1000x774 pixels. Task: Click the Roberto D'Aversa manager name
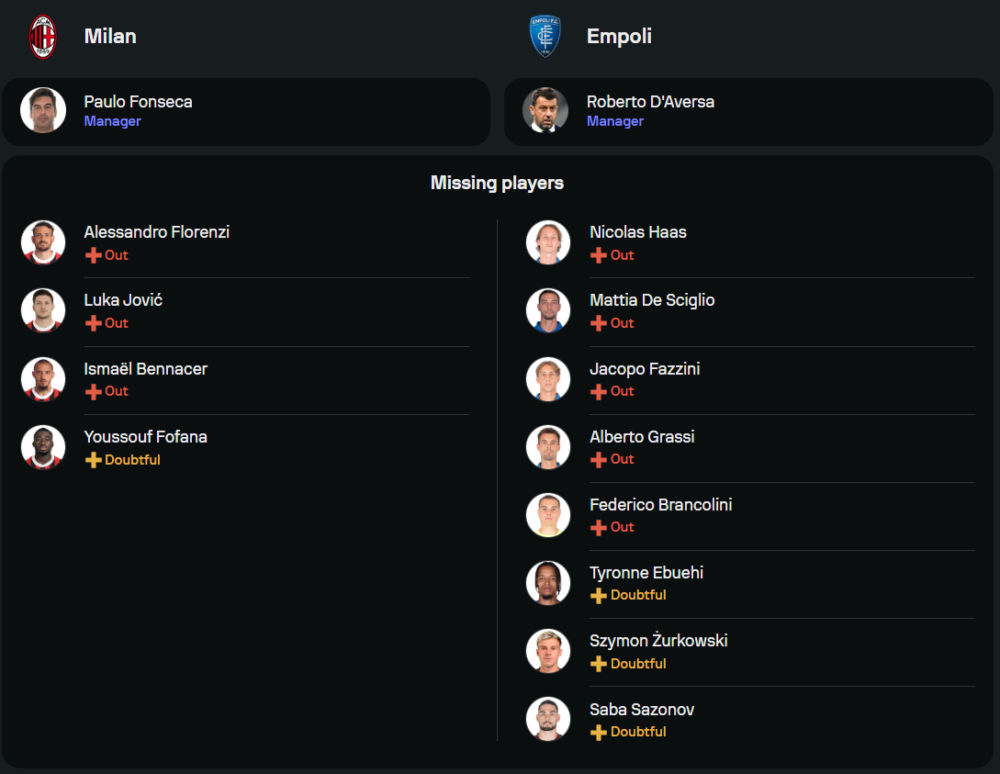click(x=650, y=102)
